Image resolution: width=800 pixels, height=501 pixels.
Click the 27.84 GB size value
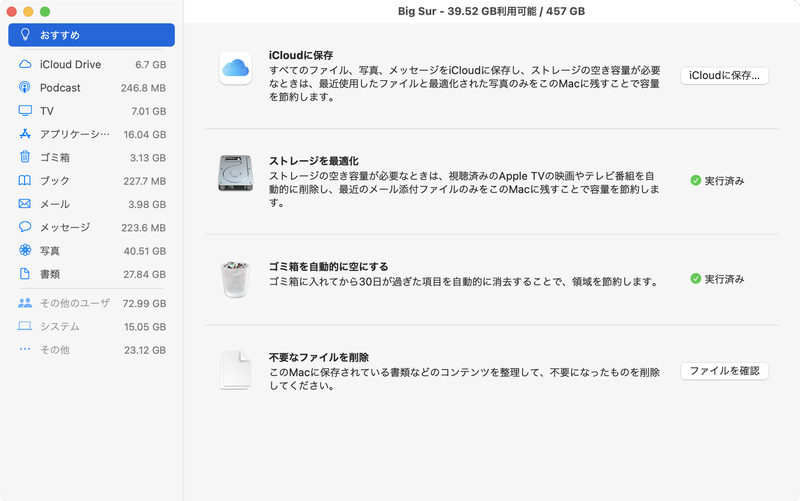click(144, 274)
